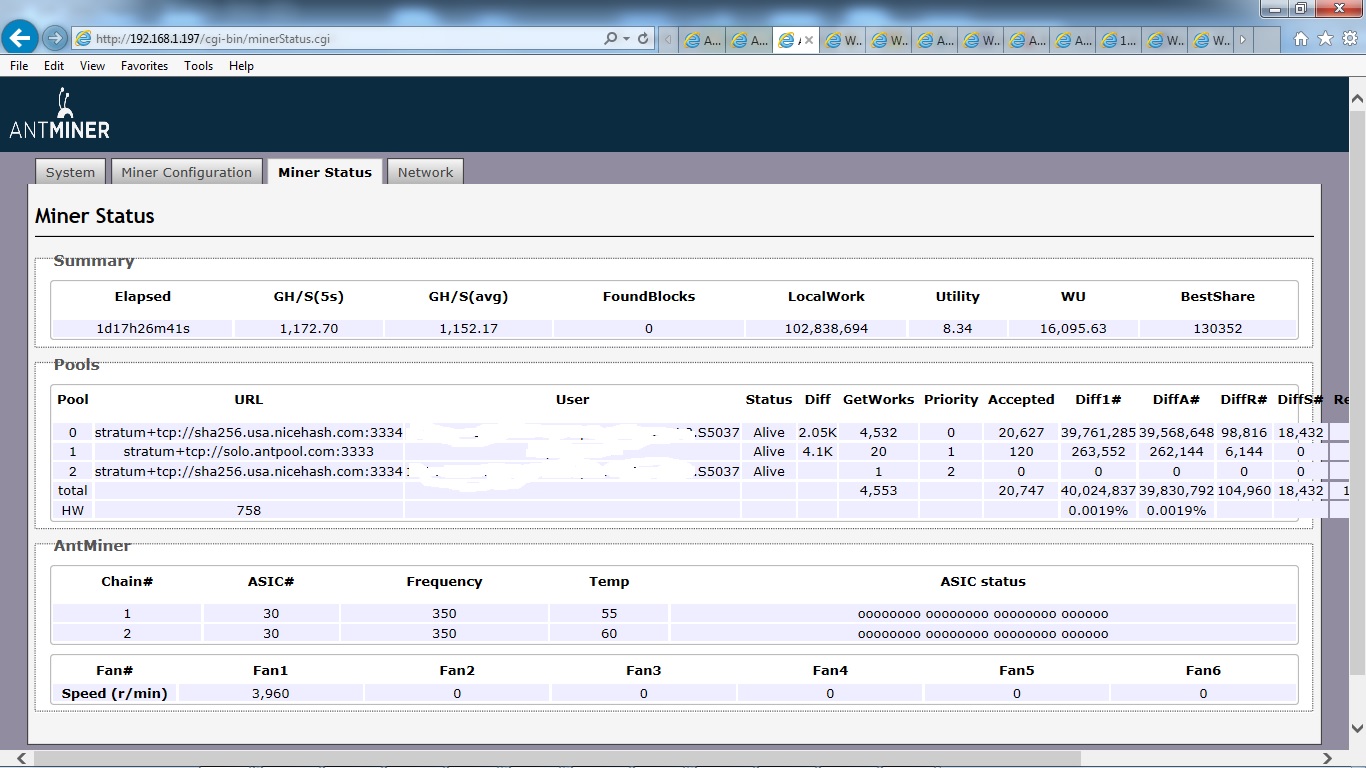Click the Speed (r/min) row label

click(115, 694)
